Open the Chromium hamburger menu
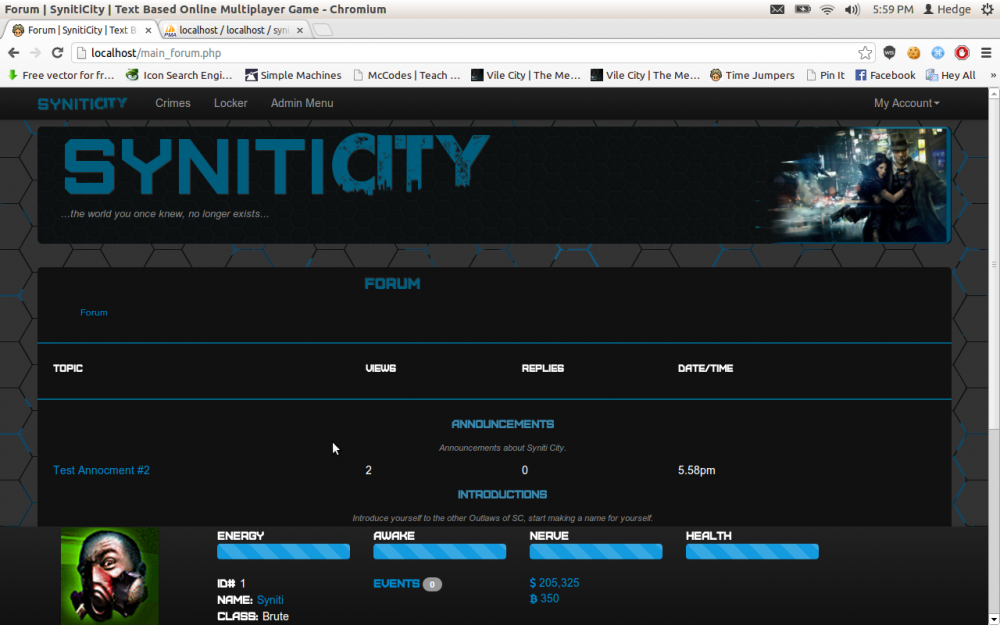Viewport: 1000px width, 625px height. point(986,52)
